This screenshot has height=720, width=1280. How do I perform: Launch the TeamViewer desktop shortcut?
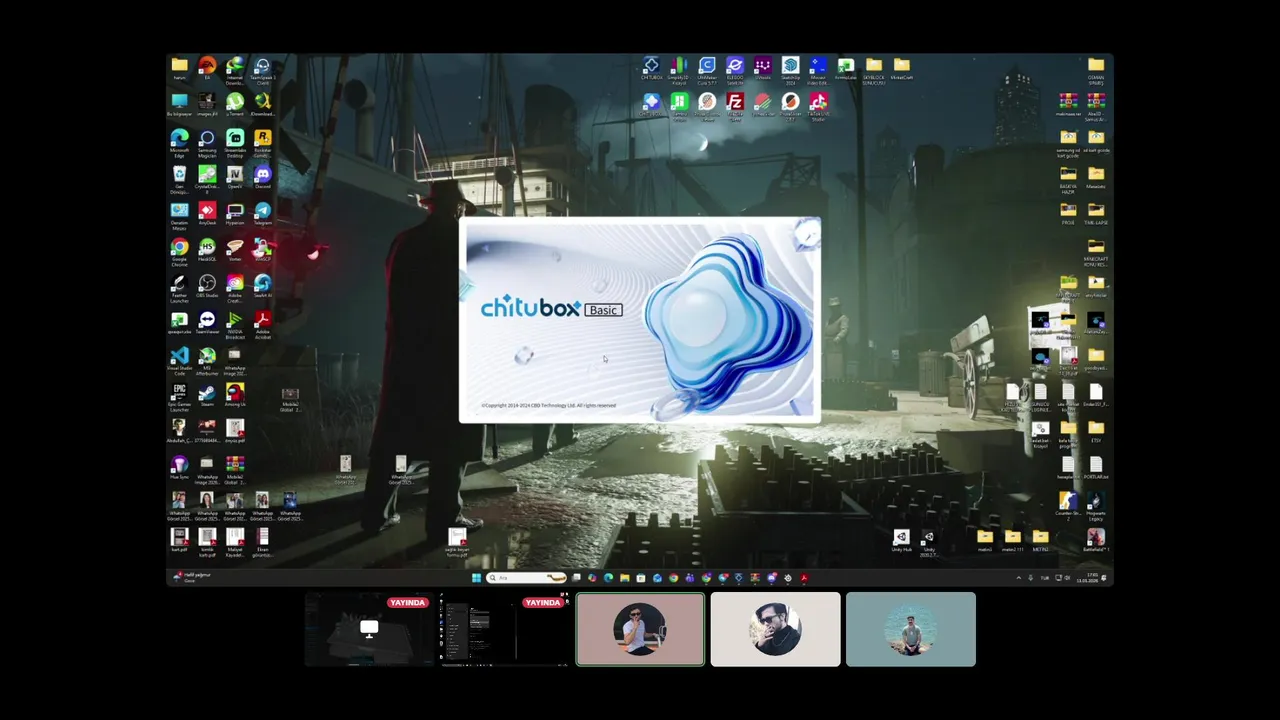(x=207, y=323)
